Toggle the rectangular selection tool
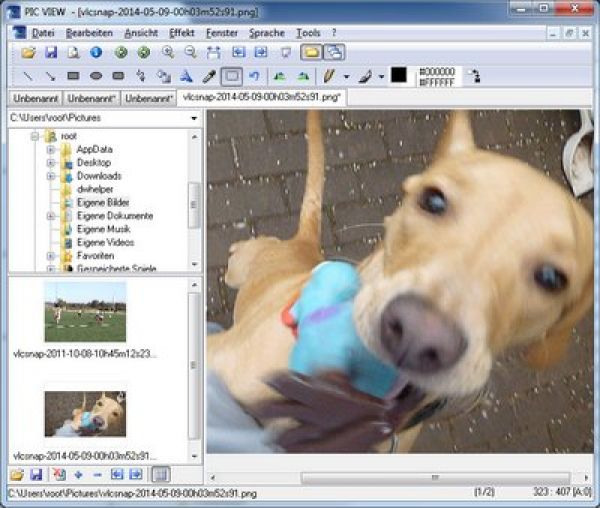Viewport: 600px width, 508px height. pyautogui.click(x=232, y=76)
